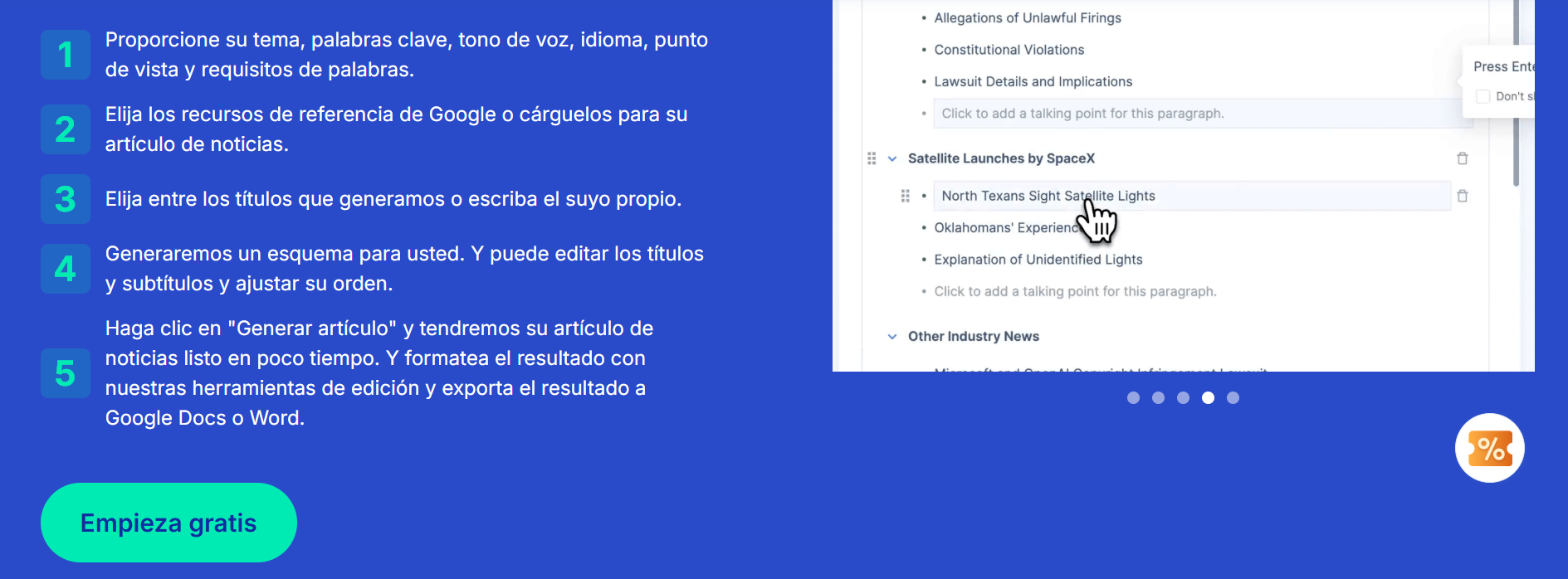Go to the first carousel slide dot
Image resolution: width=1568 pixels, height=579 pixels.
tap(1133, 398)
